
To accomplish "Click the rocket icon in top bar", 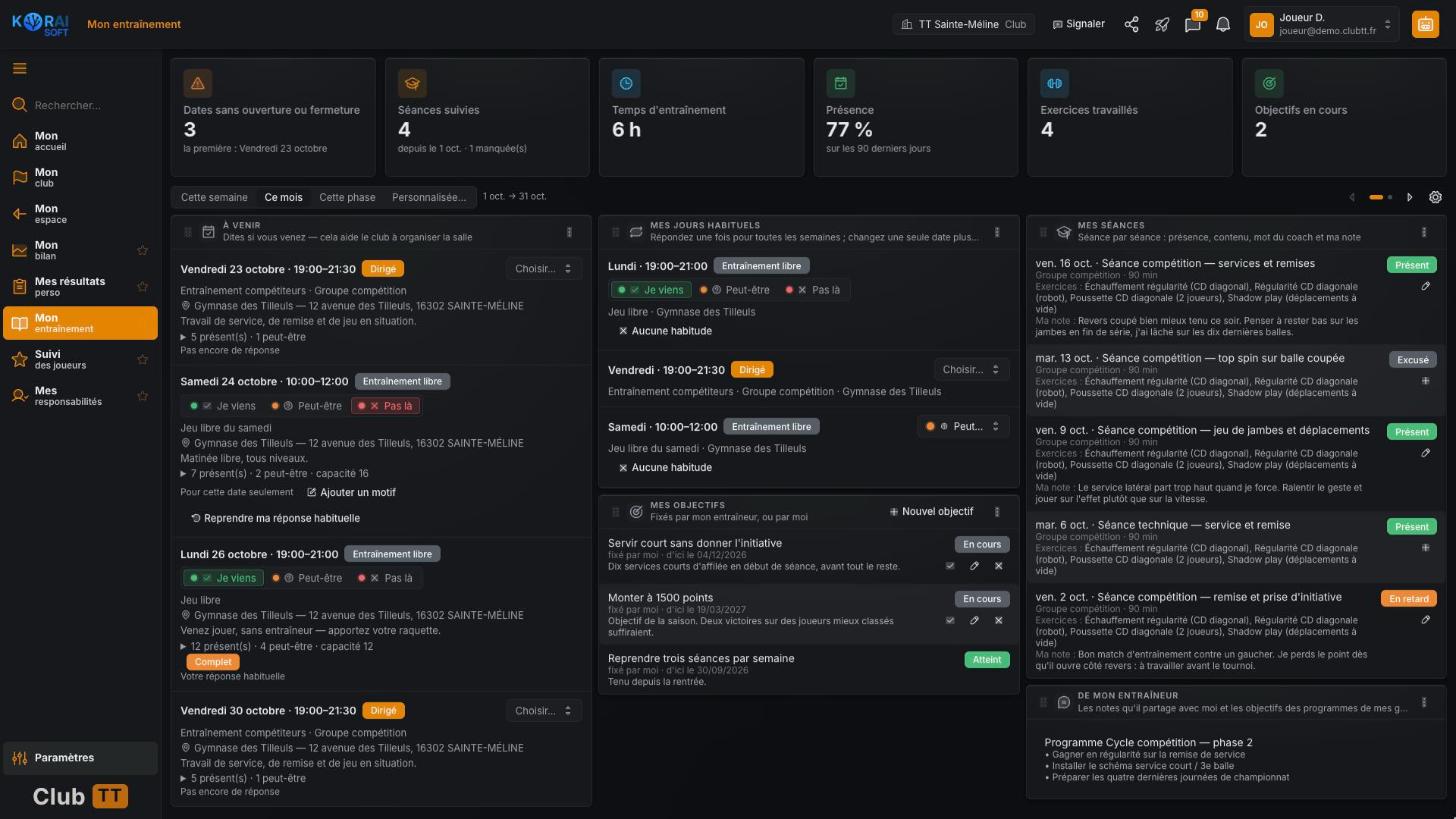I will pos(1162,24).
